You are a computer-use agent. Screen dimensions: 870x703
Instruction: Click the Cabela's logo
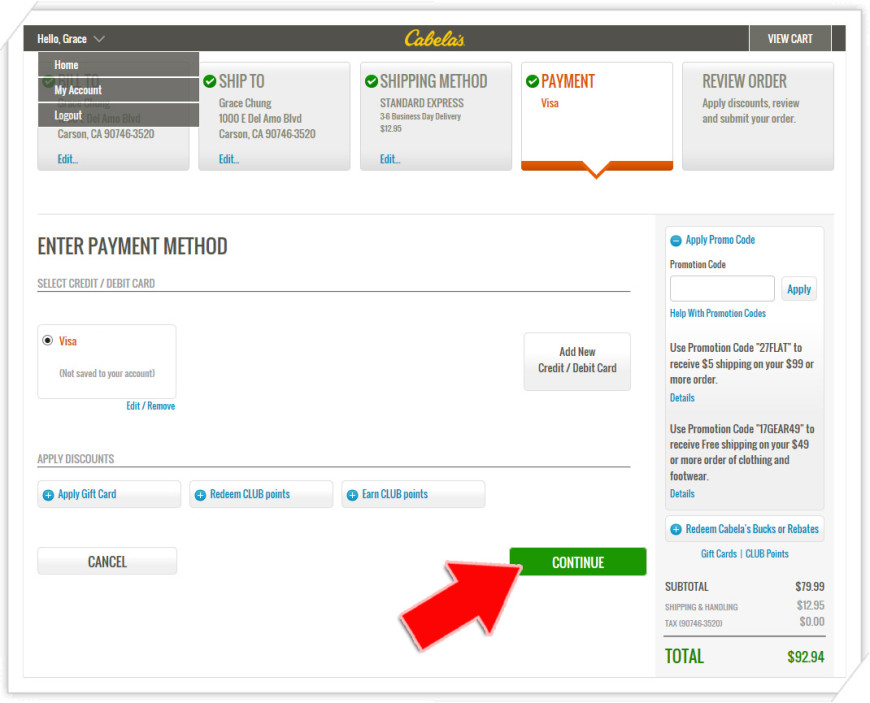click(x=434, y=38)
